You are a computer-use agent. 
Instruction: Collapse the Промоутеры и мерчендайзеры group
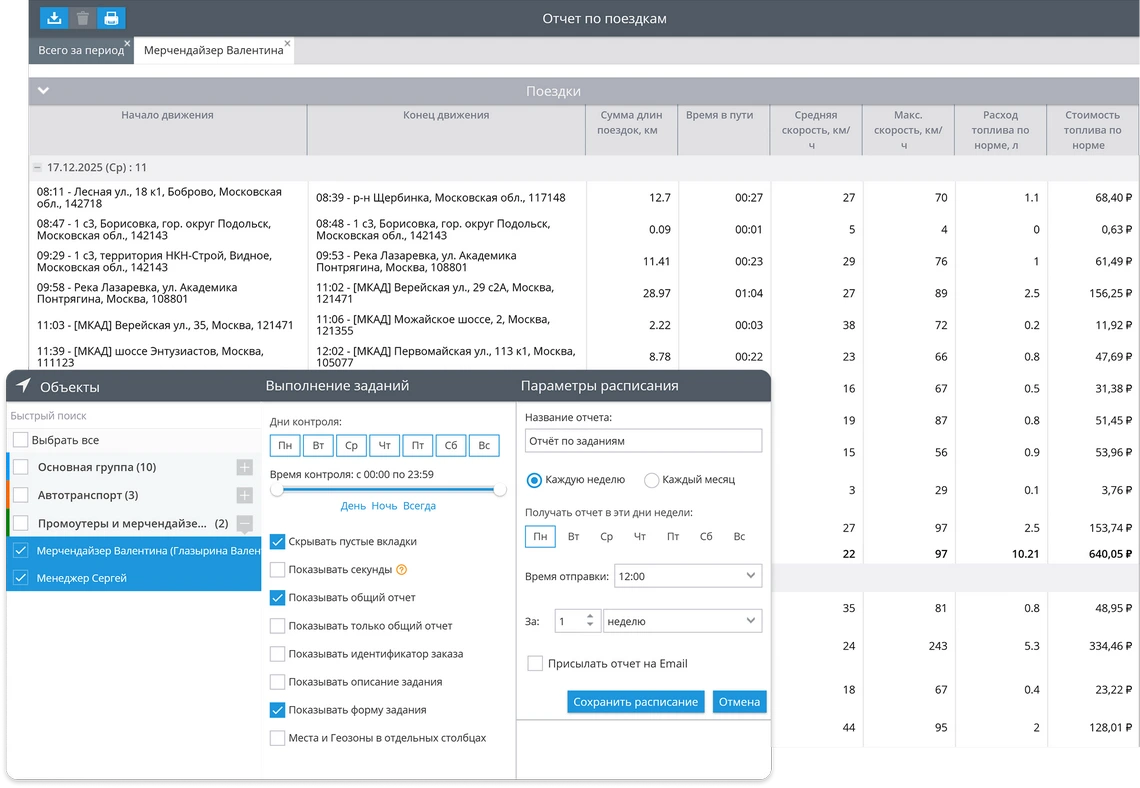pyautogui.click(x=244, y=523)
